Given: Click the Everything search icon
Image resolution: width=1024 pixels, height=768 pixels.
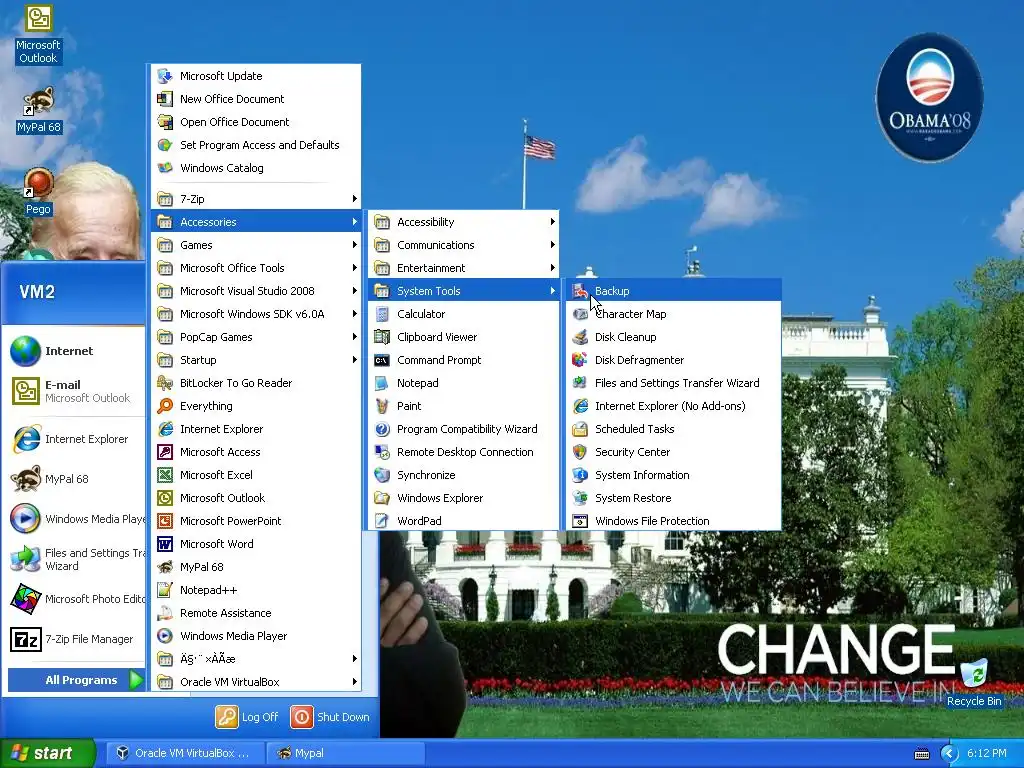Looking at the screenshot, I should tap(165, 406).
